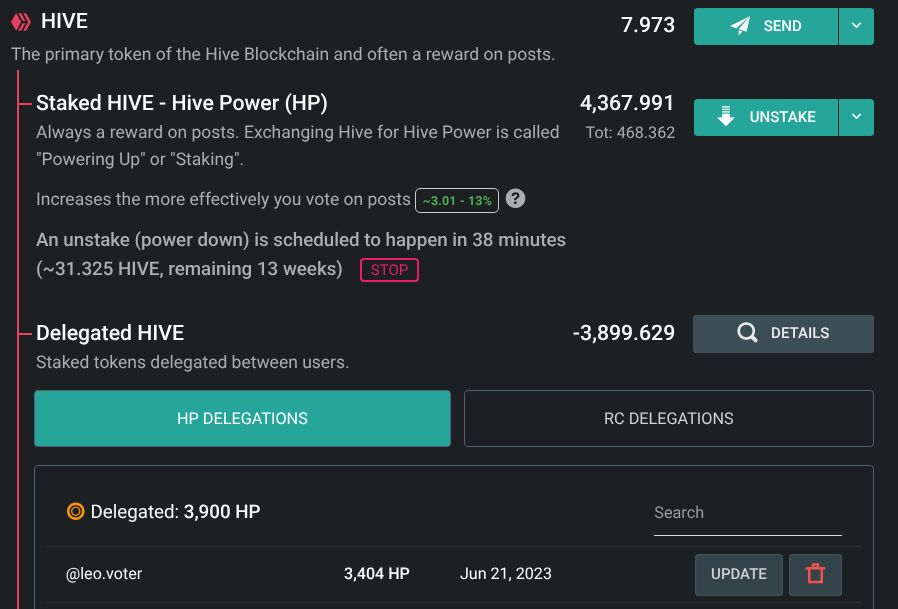Click the red HIVE logo icon
The width and height of the screenshot is (898, 609).
[21, 22]
